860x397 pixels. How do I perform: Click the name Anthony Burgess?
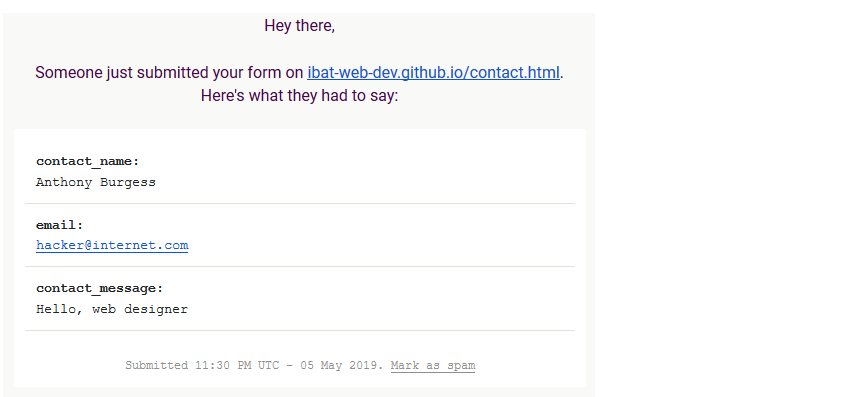click(96, 182)
